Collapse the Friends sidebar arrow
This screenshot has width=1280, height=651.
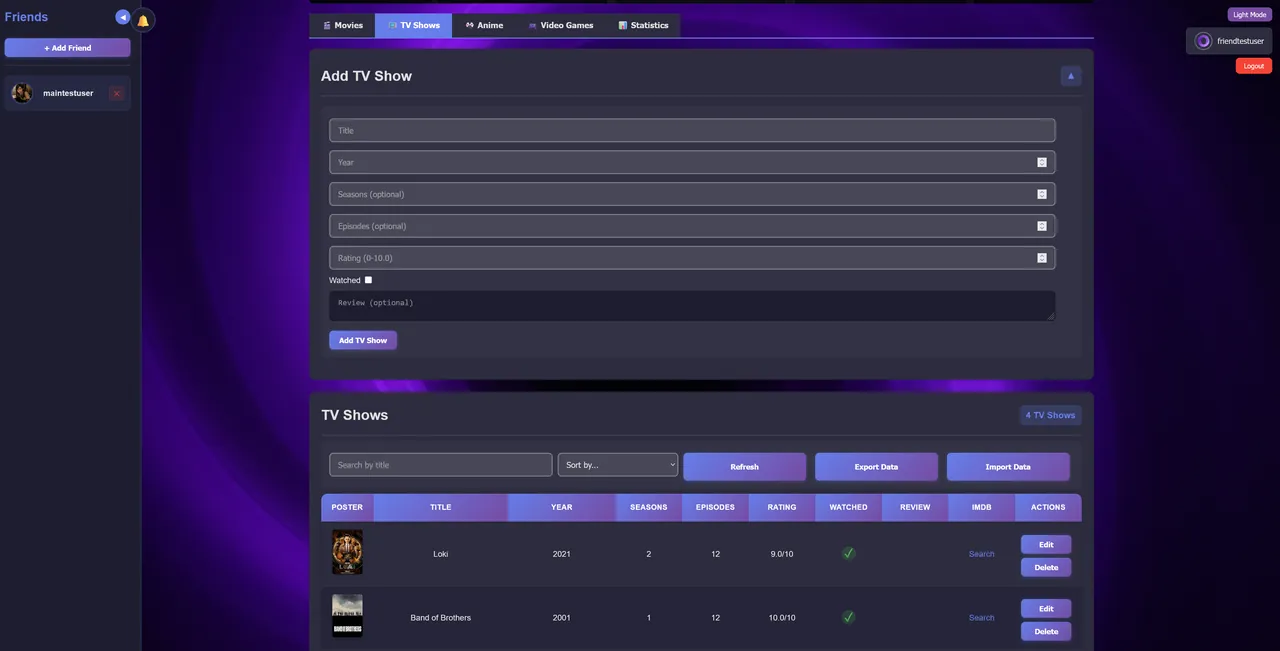pyautogui.click(x=122, y=17)
